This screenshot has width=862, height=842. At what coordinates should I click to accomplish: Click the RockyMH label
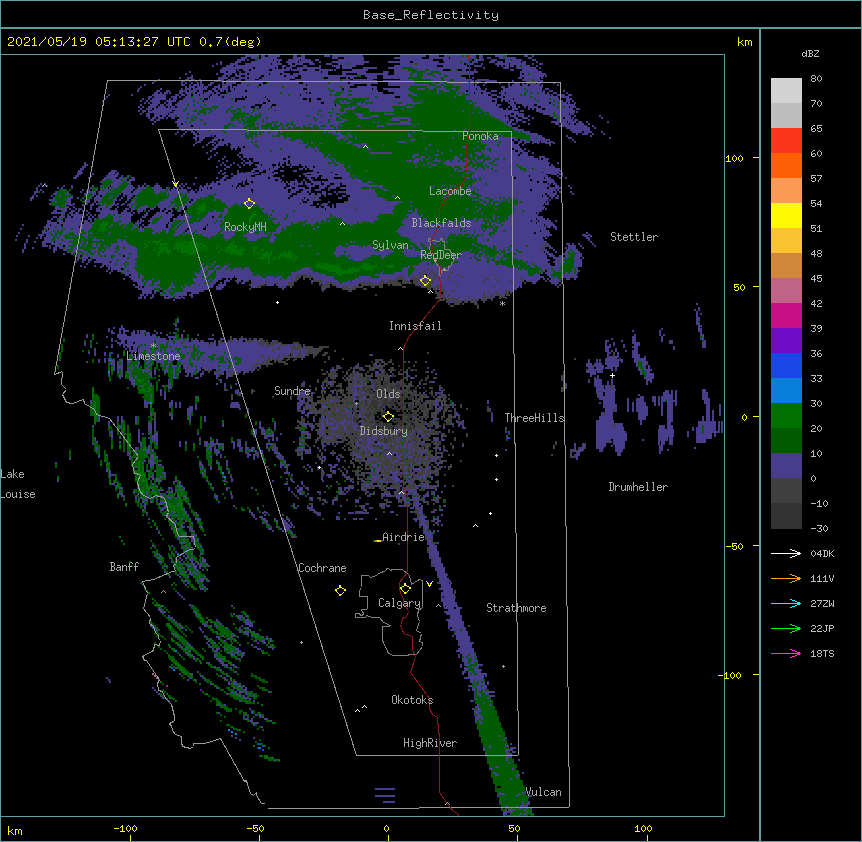click(245, 227)
